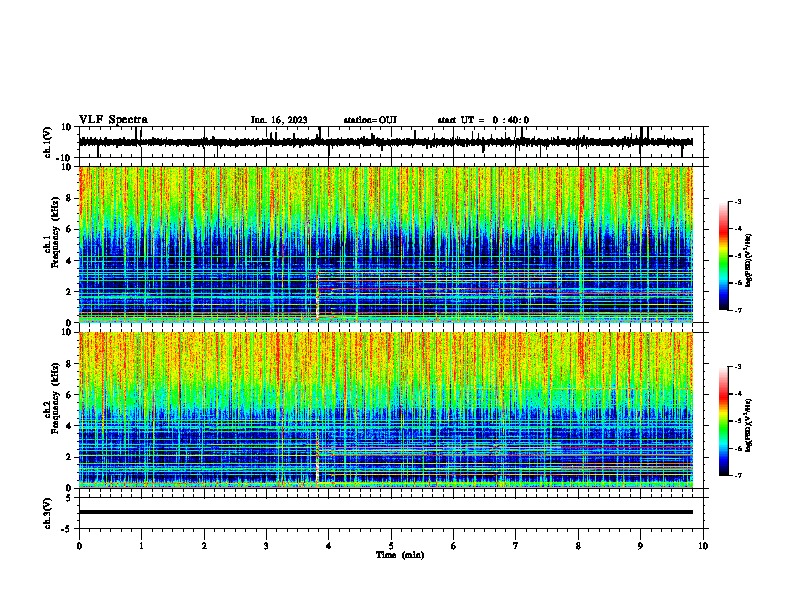
Task: Click time axis tick label "8"
Action: pos(578,546)
